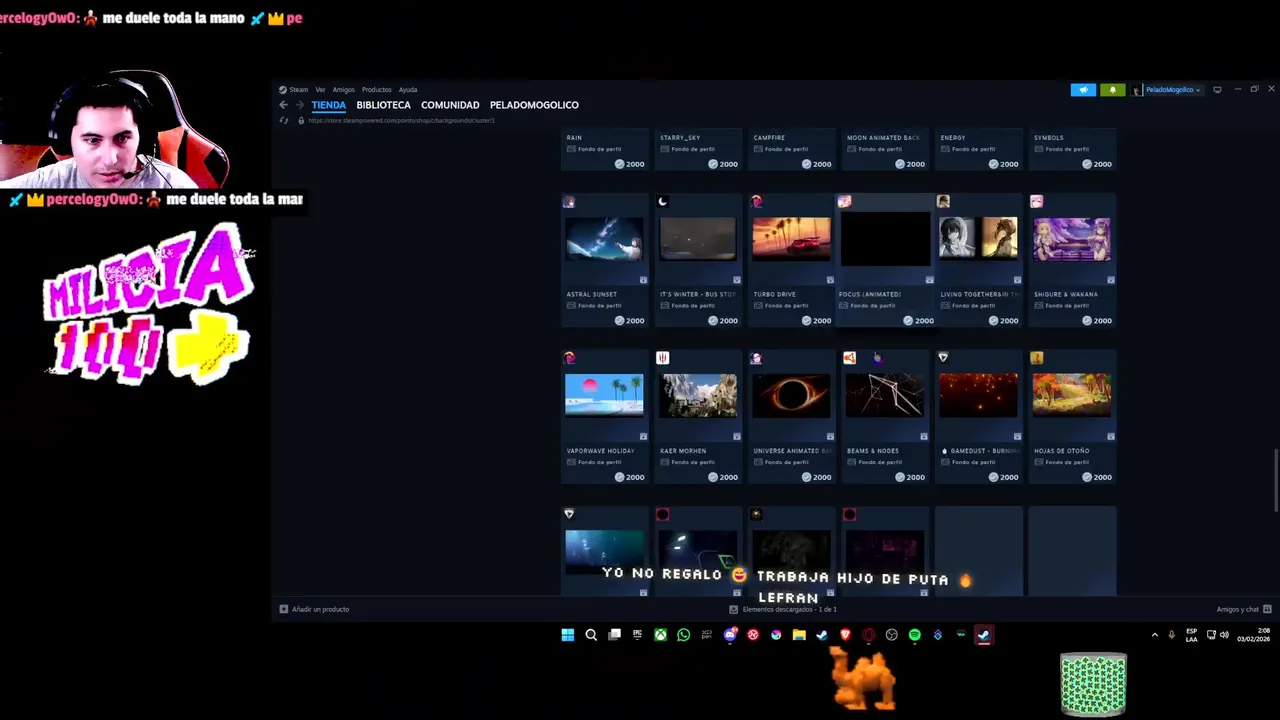The image size is (1280, 720).
Task: Click the game icon above Hojas de Otoño
Action: [x=1036, y=358]
